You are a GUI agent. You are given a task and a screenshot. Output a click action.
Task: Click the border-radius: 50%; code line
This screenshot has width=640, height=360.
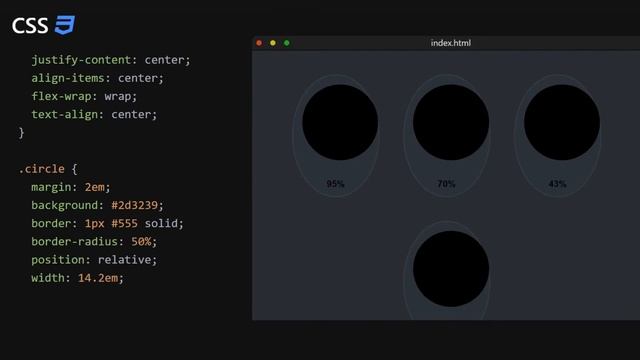coord(94,242)
